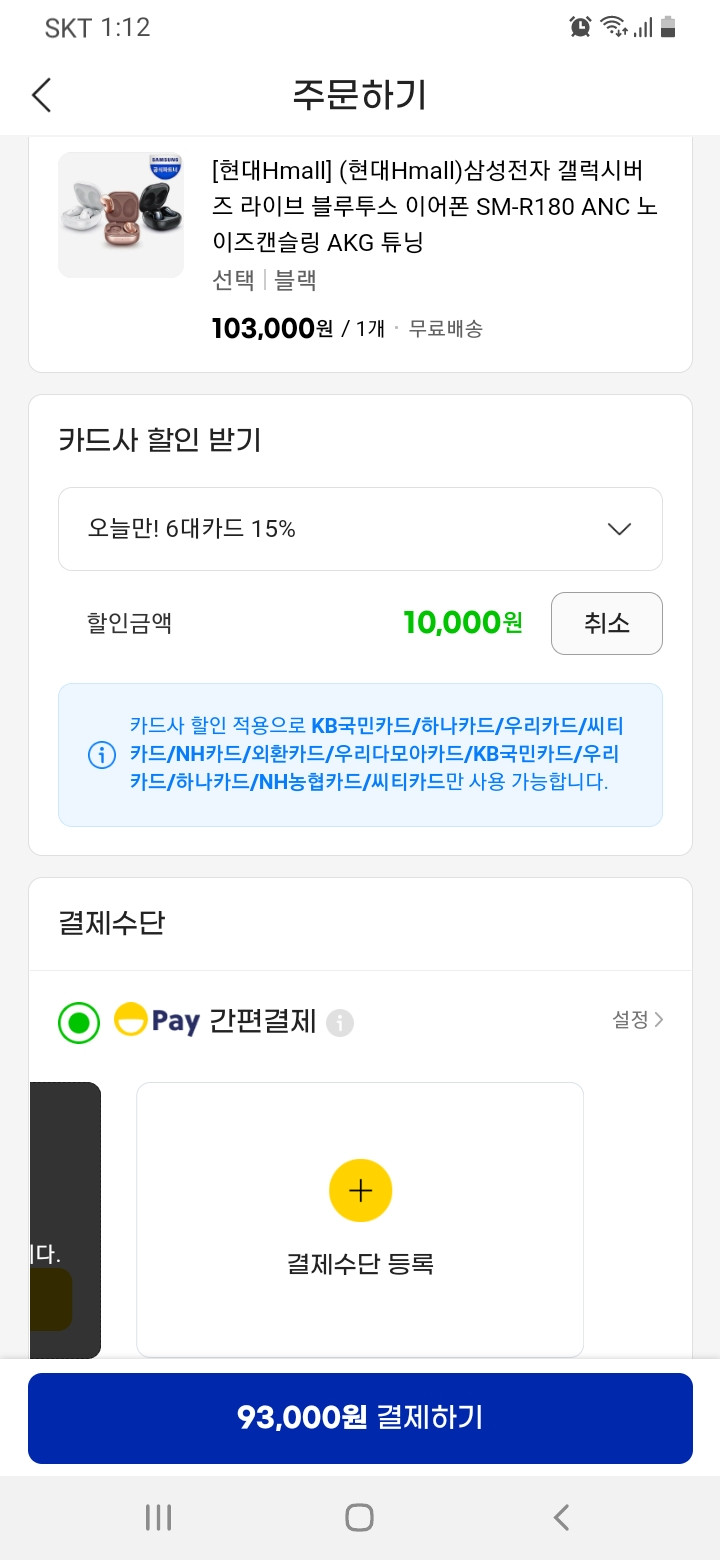The image size is (720, 1560).
Task: Tap the yellow Pay logo icon
Action: click(x=131, y=1020)
